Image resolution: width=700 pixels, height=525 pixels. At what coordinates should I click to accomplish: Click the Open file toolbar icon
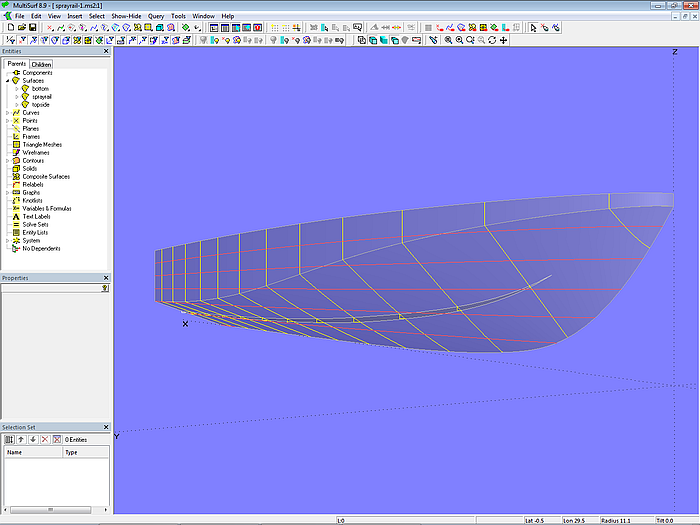click(21, 27)
